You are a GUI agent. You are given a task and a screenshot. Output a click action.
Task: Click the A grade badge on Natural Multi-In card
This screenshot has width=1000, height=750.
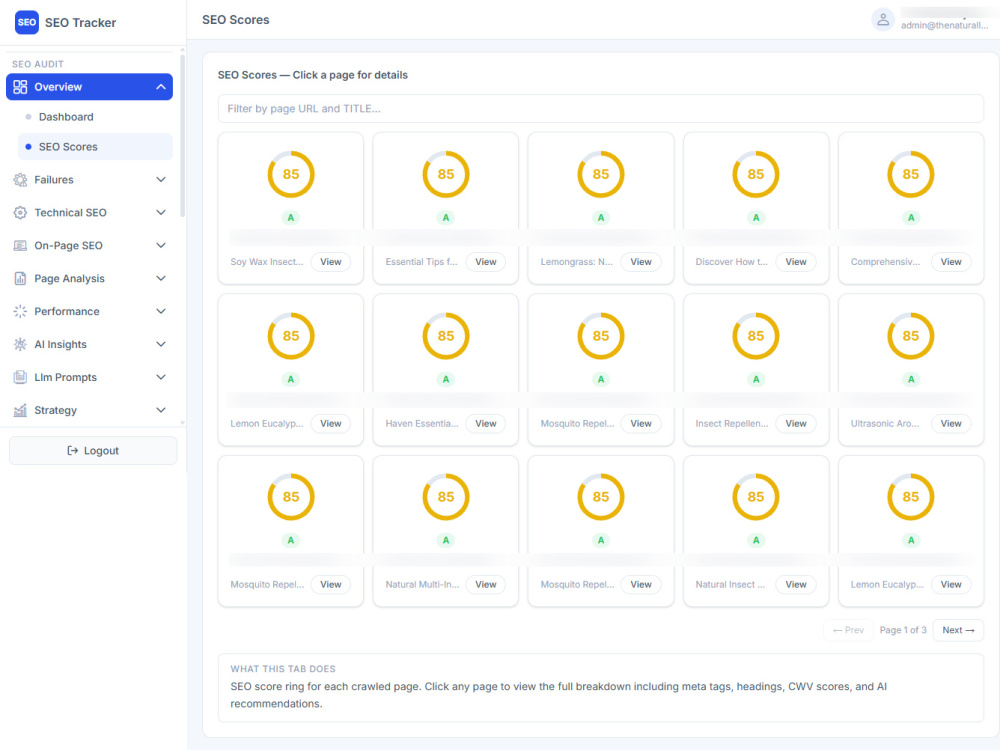coord(446,540)
